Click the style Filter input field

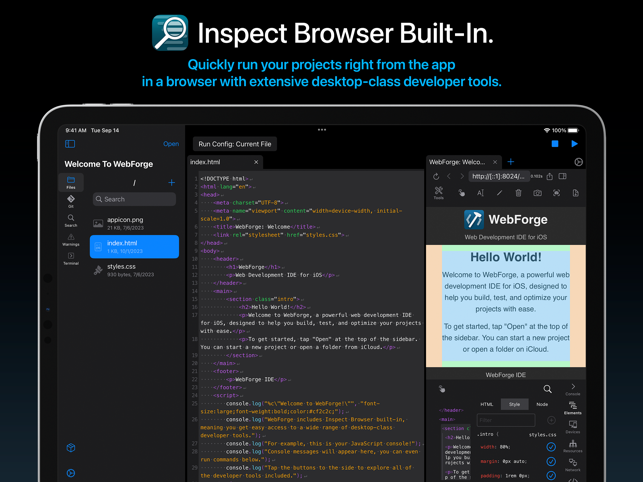[x=506, y=420]
